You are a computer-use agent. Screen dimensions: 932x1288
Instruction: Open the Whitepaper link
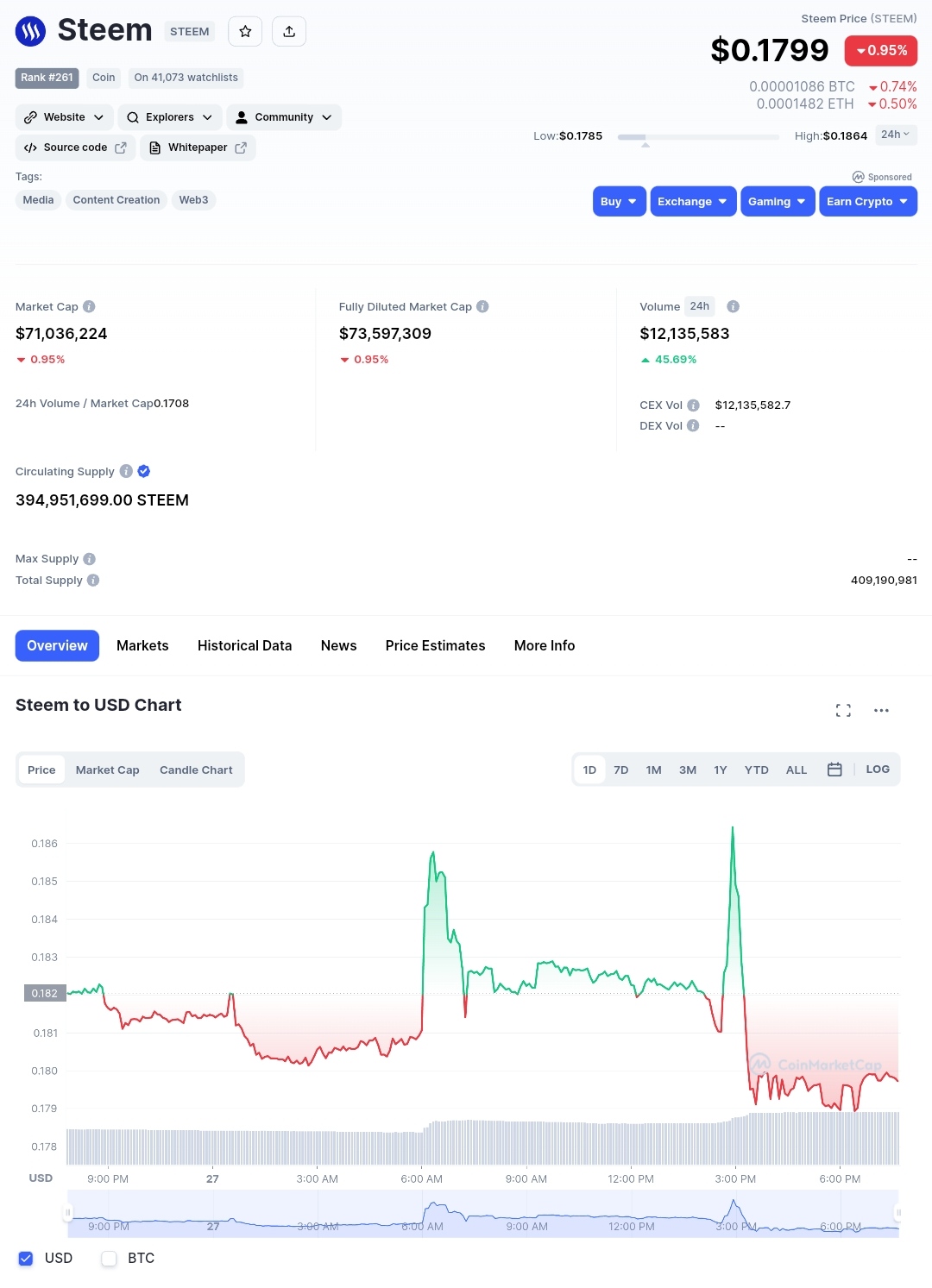point(198,148)
